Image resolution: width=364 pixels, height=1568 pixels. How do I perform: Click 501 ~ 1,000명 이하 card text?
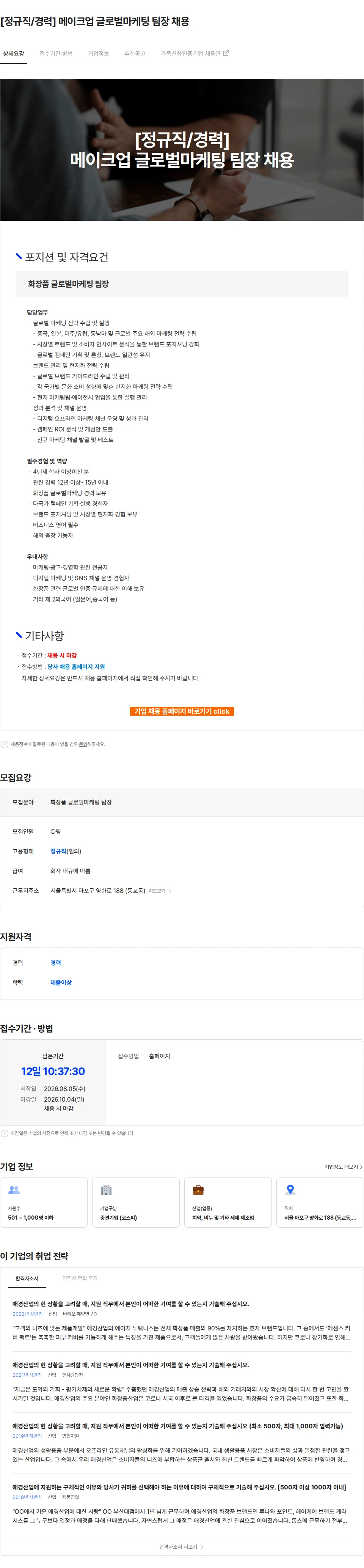click(30, 1218)
